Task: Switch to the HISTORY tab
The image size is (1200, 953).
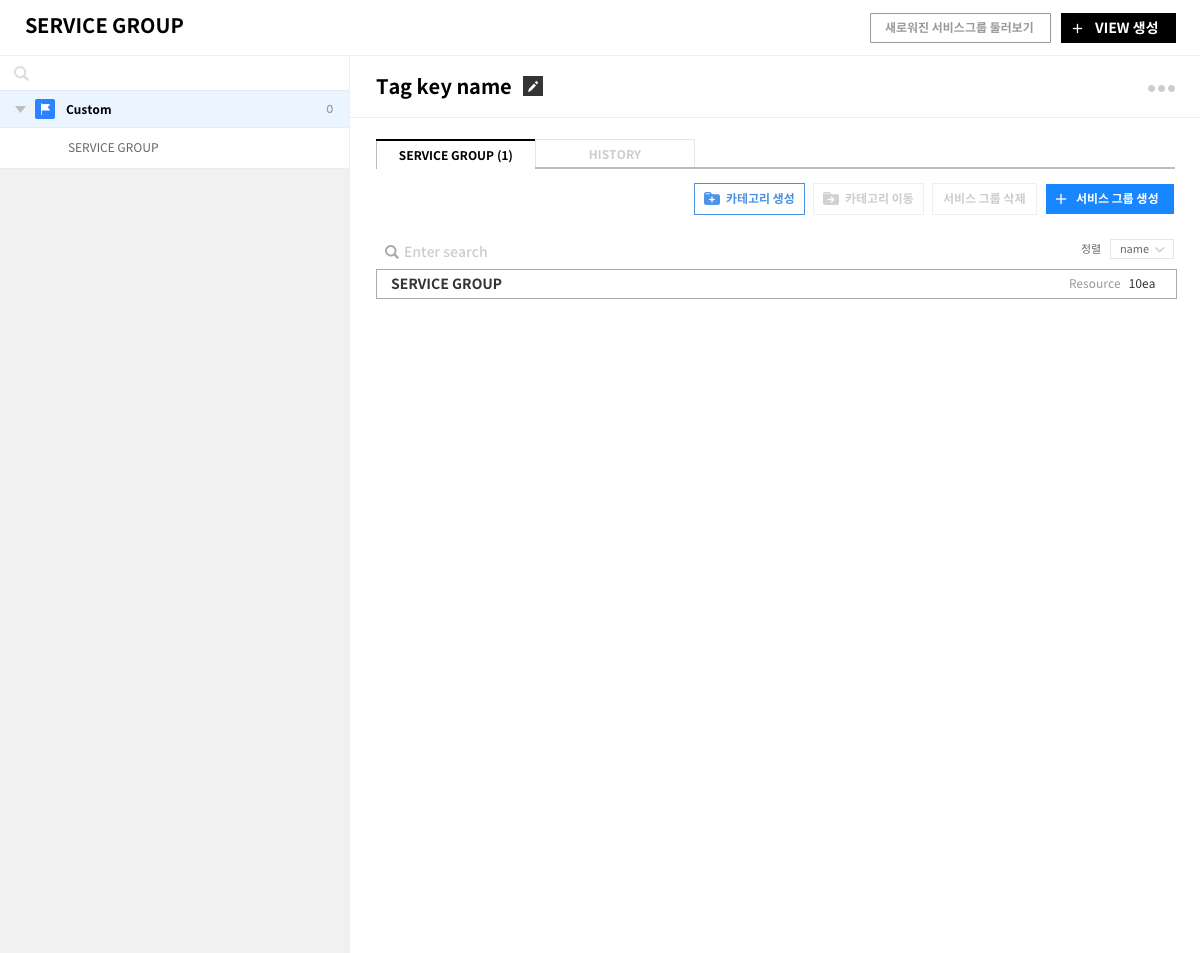Action: pos(614,154)
